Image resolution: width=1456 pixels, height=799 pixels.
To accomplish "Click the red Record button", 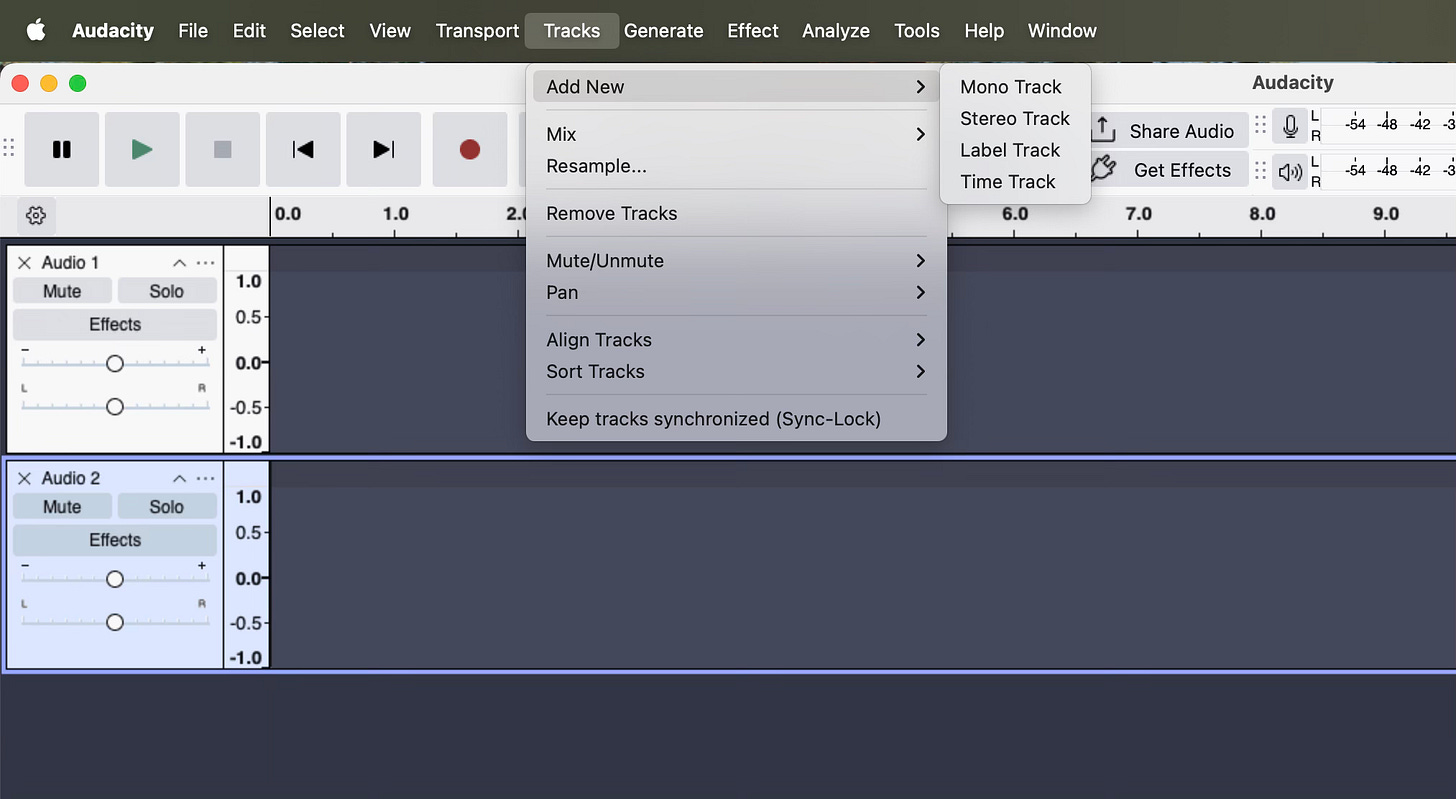I will (470, 150).
